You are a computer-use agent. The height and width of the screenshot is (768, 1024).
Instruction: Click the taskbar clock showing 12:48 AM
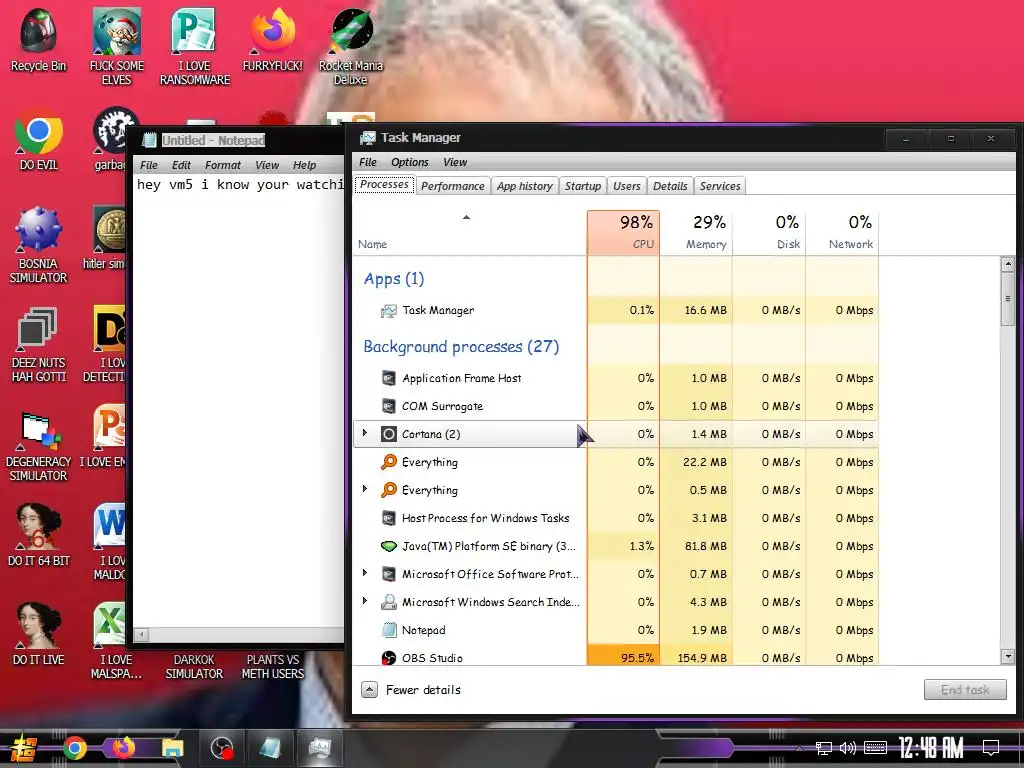click(931, 748)
